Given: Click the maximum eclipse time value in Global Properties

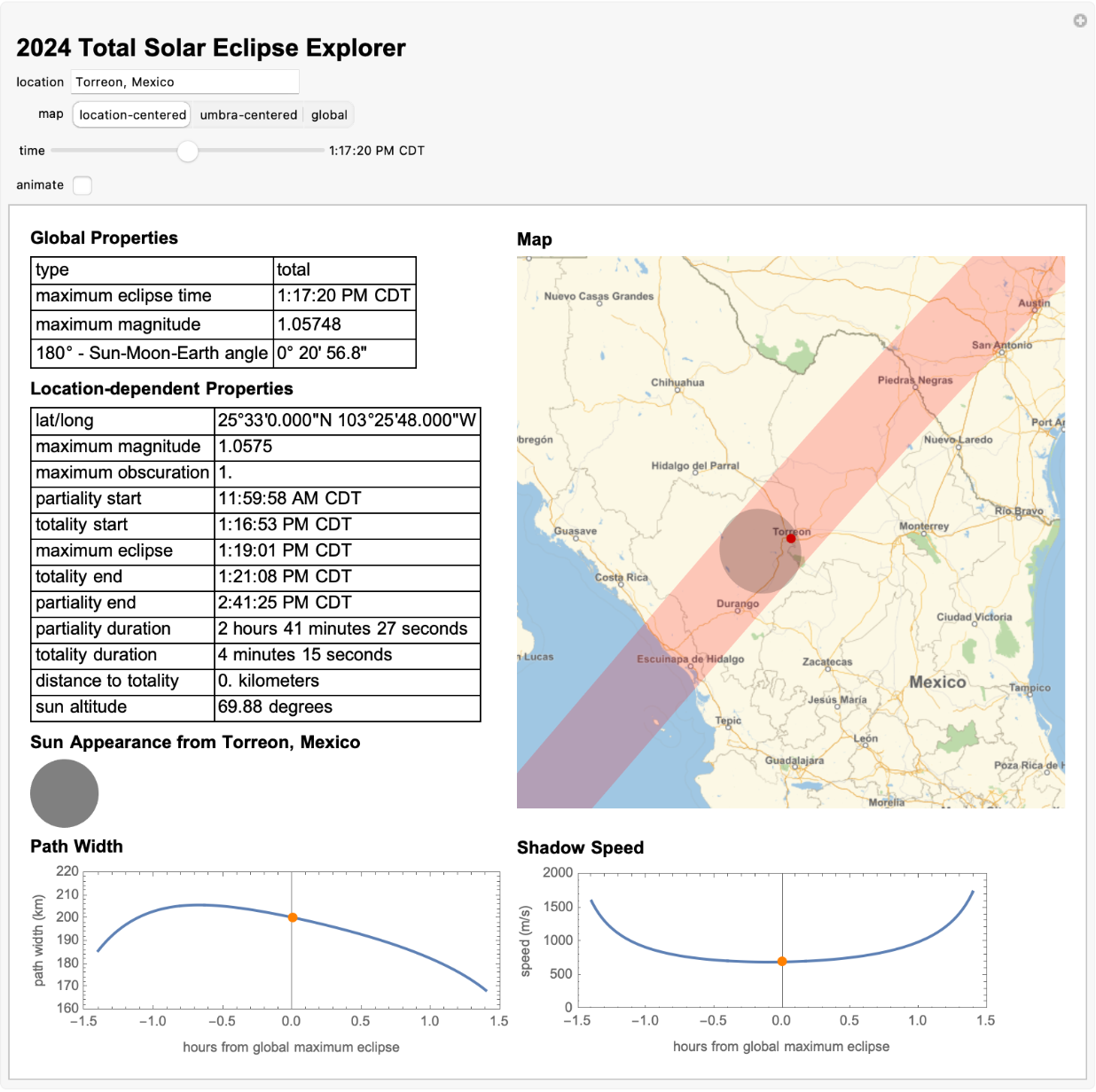Looking at the screenshot, I should coord(344,296).
